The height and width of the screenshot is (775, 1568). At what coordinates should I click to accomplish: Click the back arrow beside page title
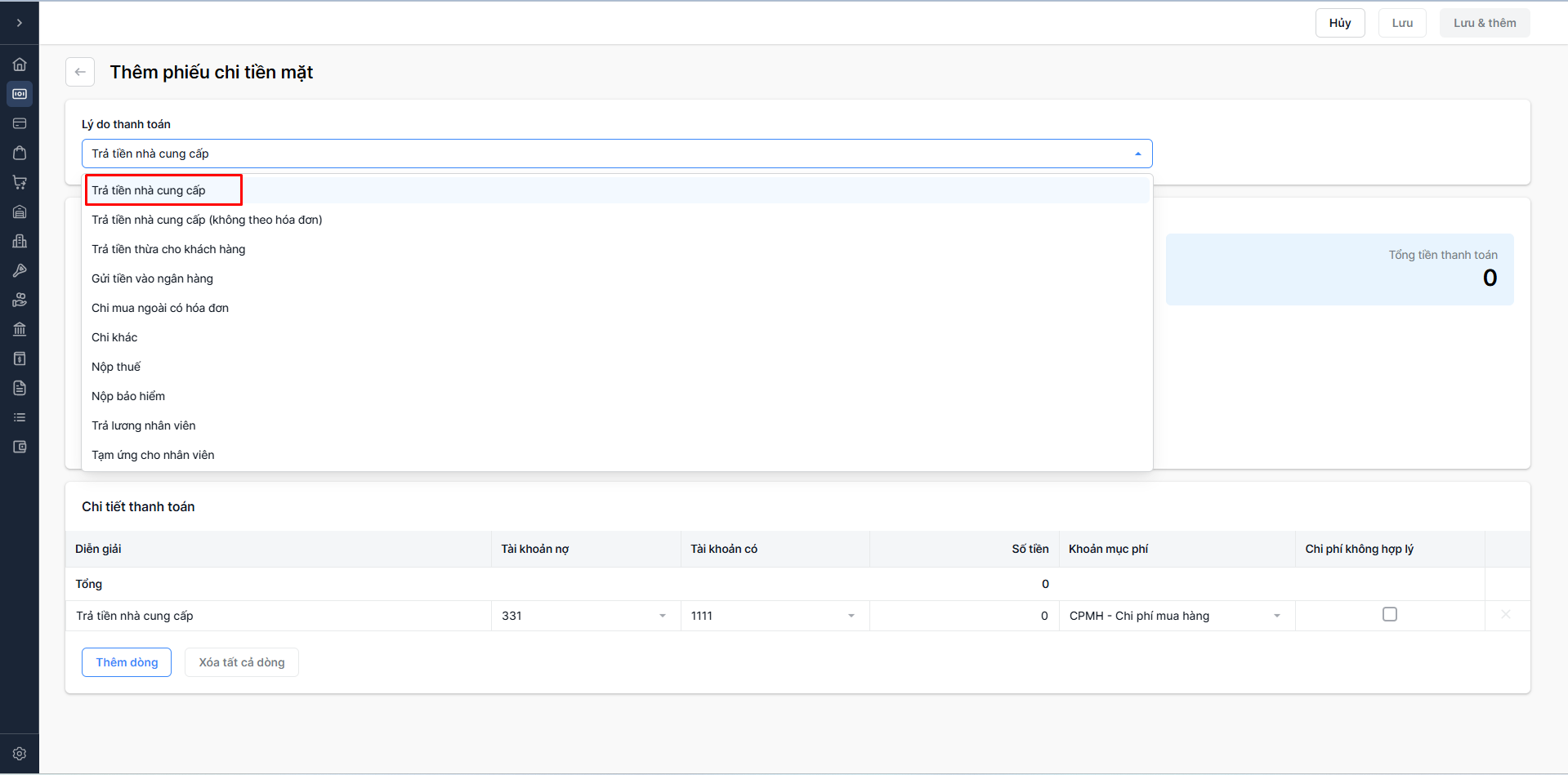coord(80,72)
